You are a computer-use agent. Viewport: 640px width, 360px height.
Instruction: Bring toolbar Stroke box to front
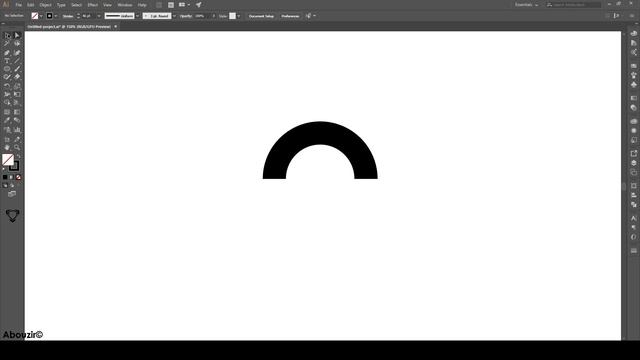coord(15,166)
